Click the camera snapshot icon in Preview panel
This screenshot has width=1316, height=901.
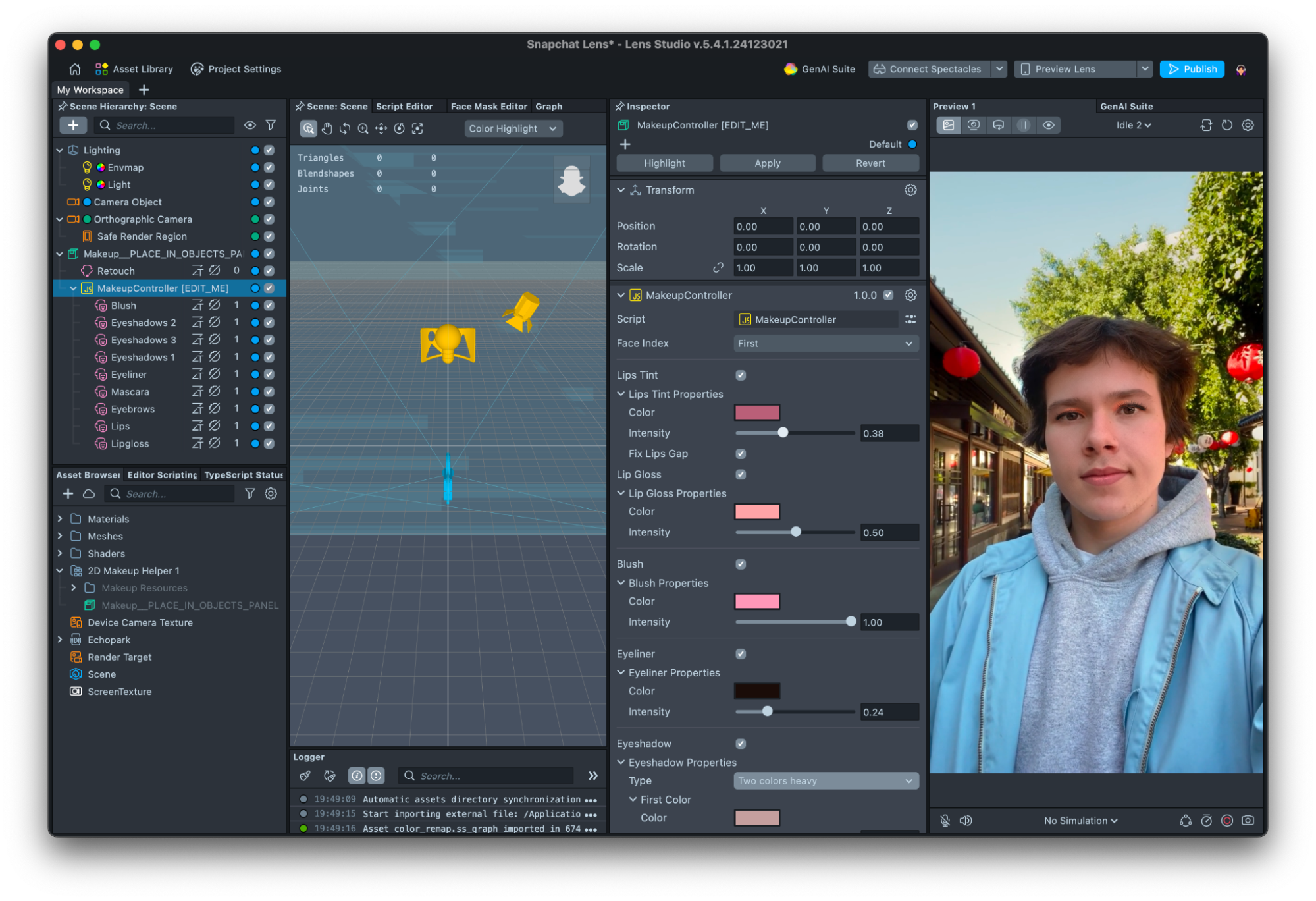click(1248, 820)
